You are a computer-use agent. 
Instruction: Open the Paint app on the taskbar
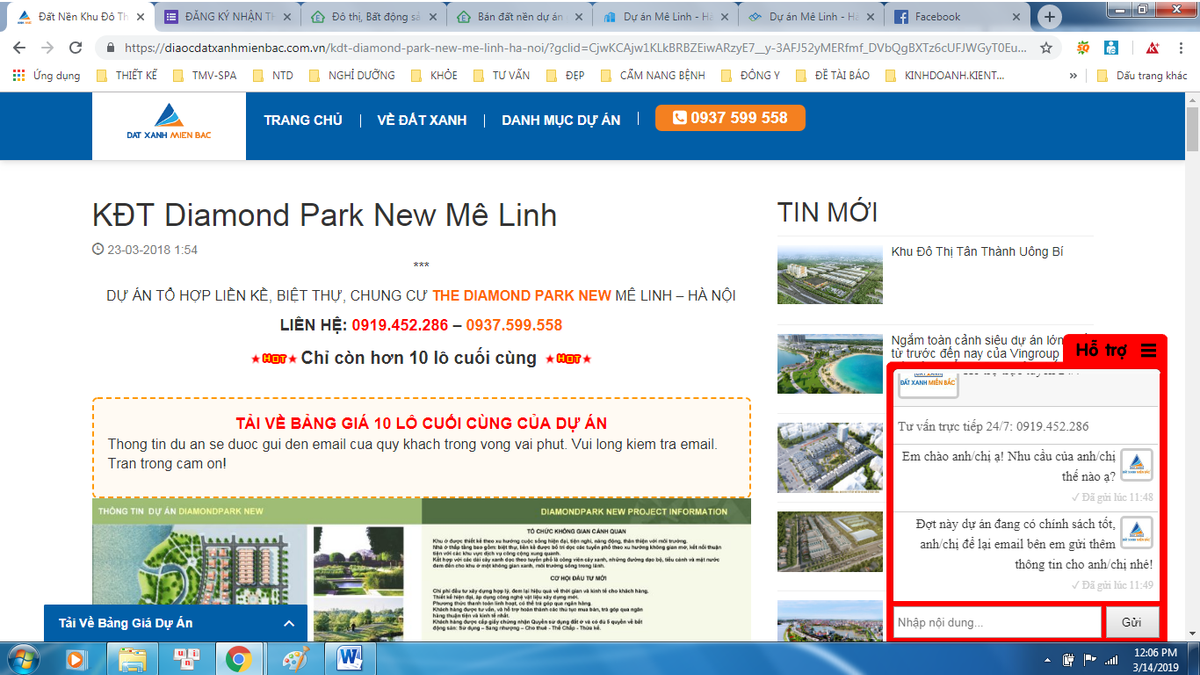[293, 659]
